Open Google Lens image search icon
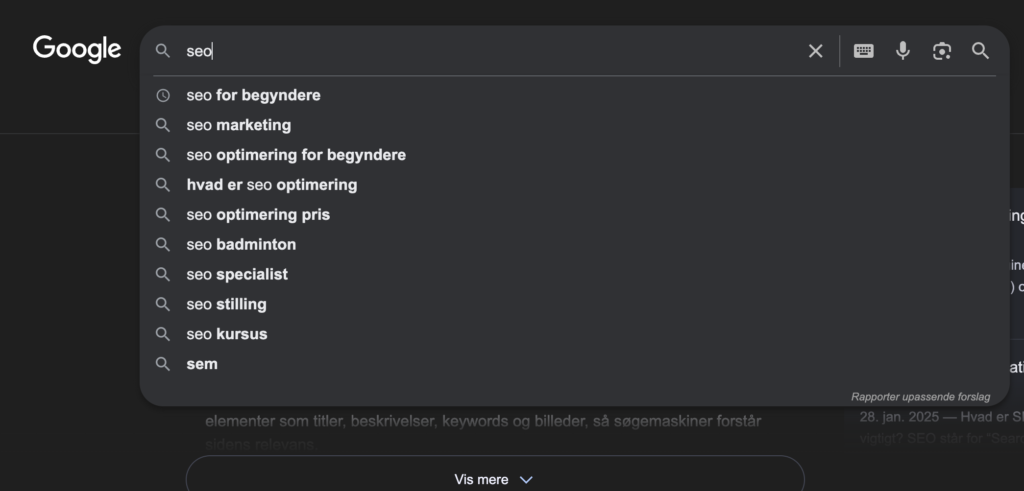 point(941,51)
